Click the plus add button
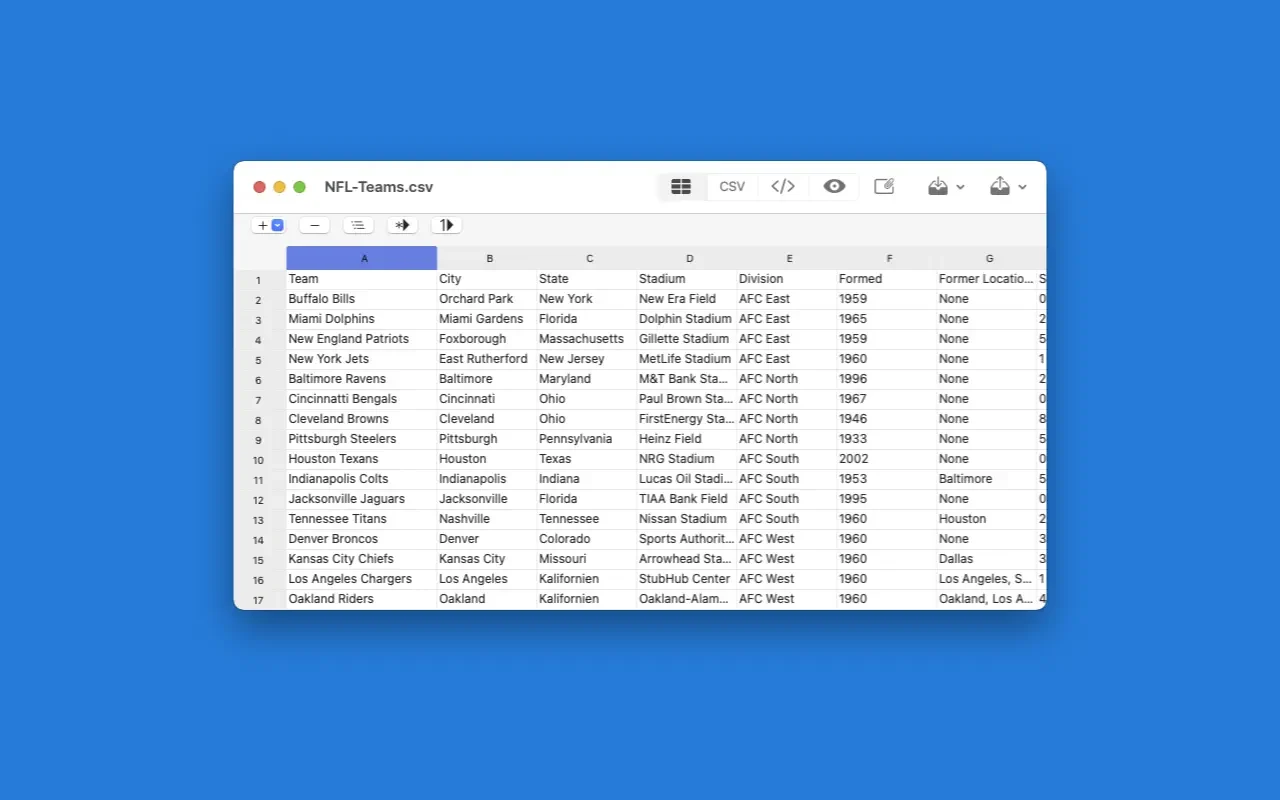The width and height of the screenshot is (1280, 800). pyautogui.click(x=262, y=226)
